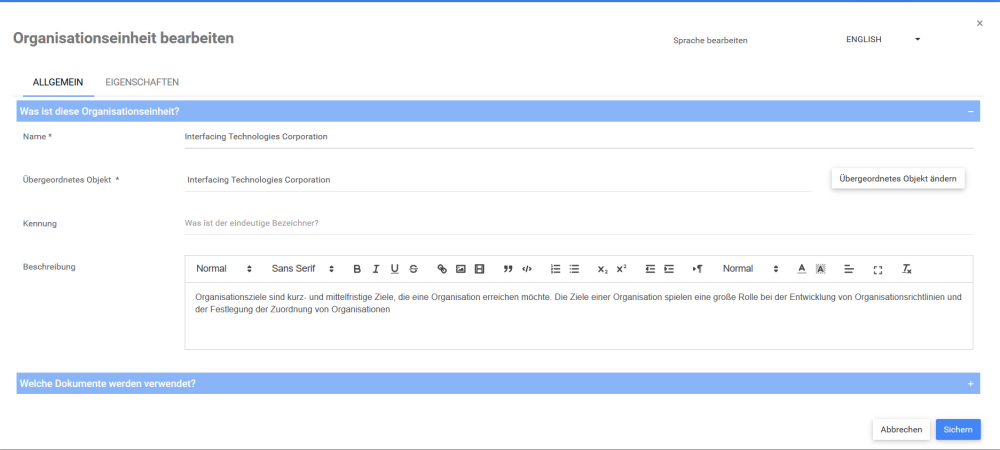Viewport: 1000px width, 450px height.
Task: Insert a hyperlink in the description
Action: (442, 269)
